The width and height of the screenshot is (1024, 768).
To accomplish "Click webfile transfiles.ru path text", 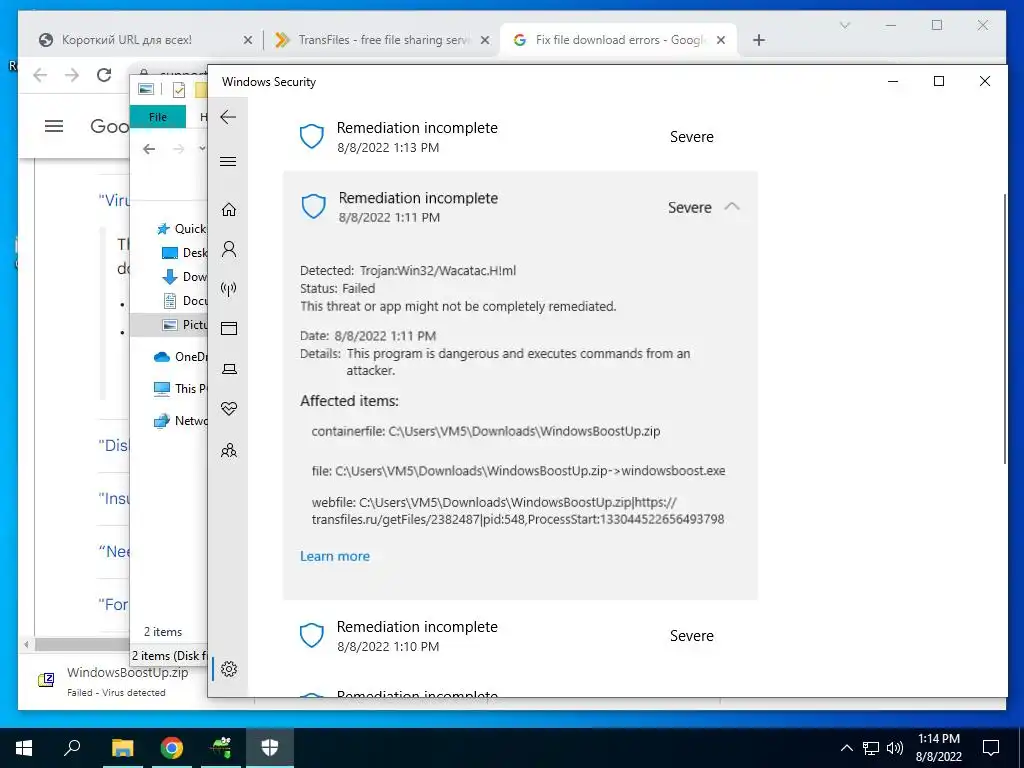I will pyautogui.click(x=518, y=511).
